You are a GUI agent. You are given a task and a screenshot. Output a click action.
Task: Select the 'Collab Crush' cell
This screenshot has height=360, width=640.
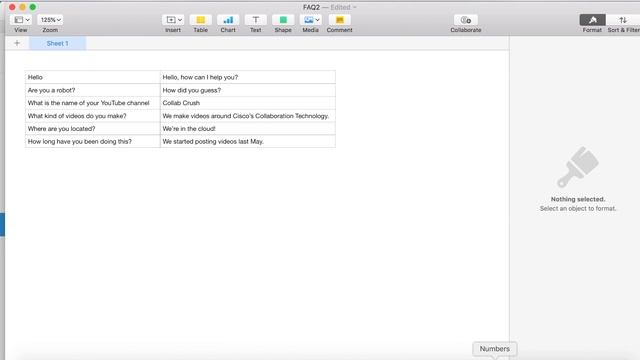[248, 103]
